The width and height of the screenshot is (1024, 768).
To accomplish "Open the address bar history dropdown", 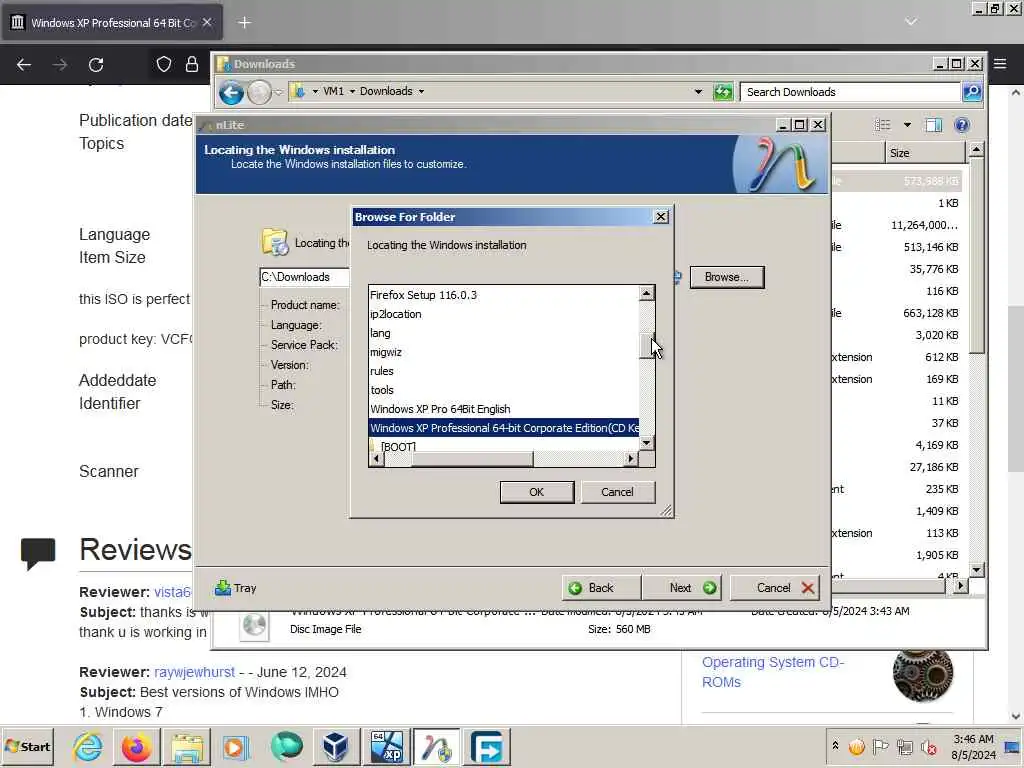I will coord(698,91).
